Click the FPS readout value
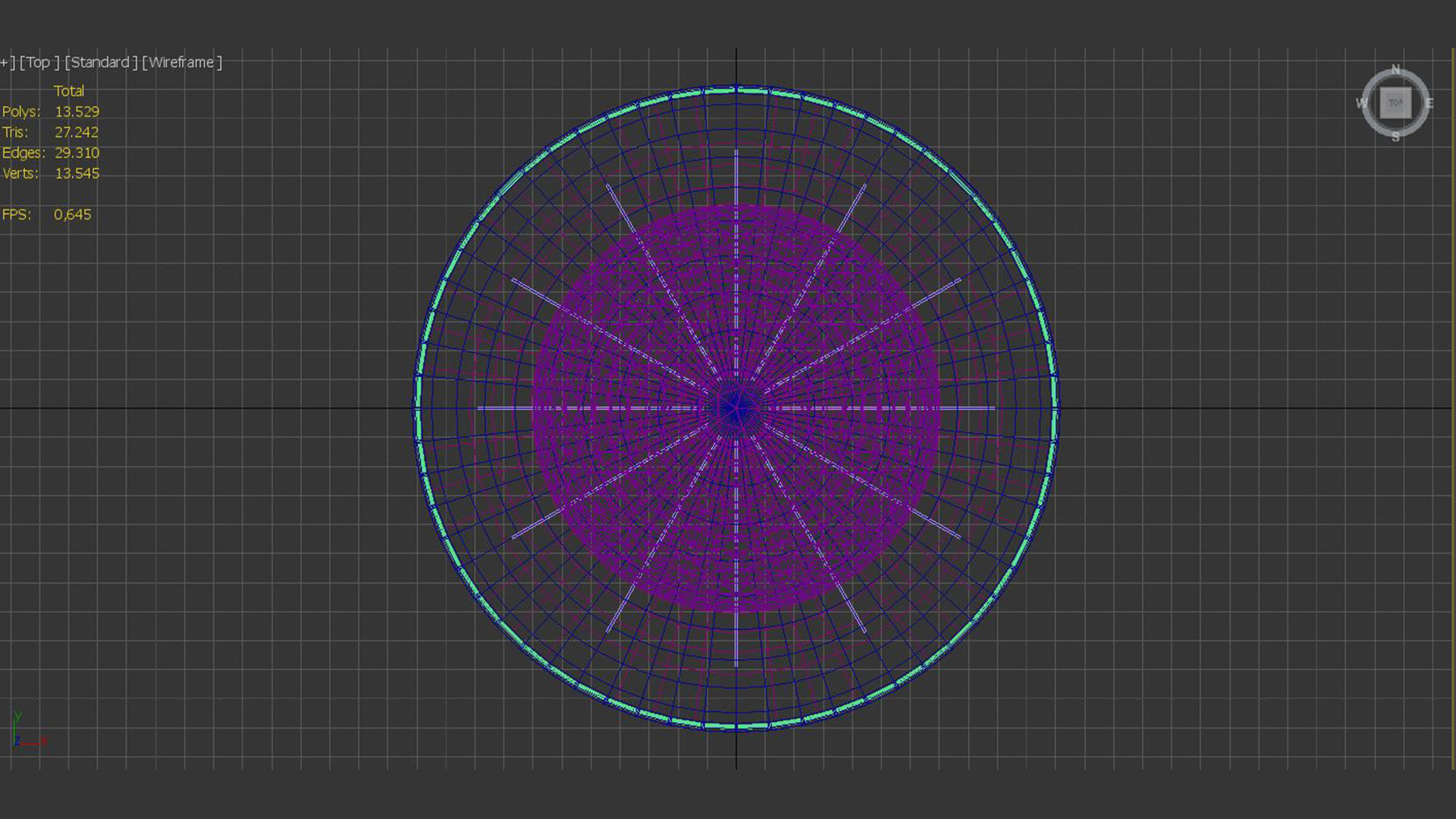 point(72,215)
